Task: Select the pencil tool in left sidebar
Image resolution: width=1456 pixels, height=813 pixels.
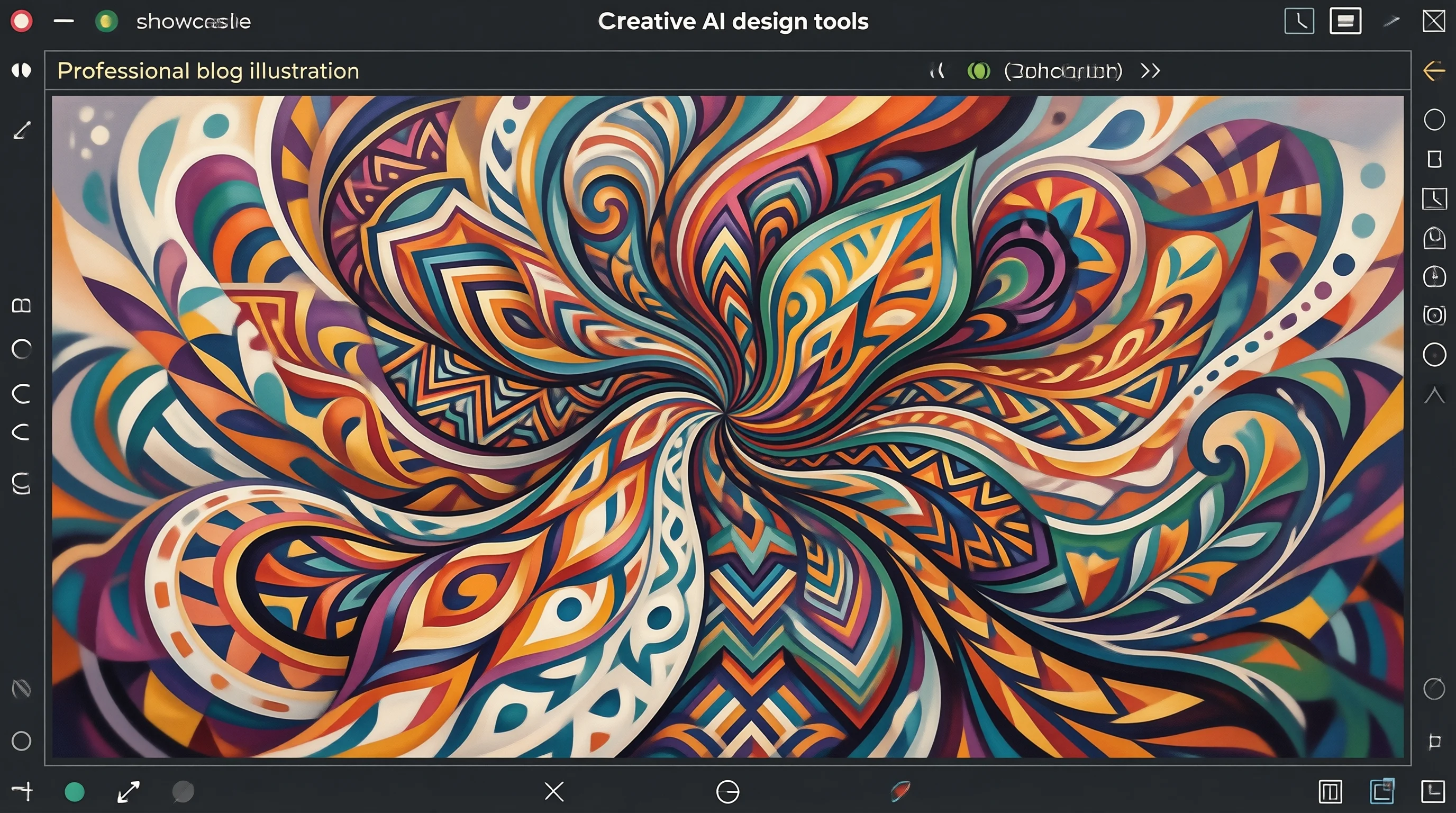Action: click(x=22, y=130)
